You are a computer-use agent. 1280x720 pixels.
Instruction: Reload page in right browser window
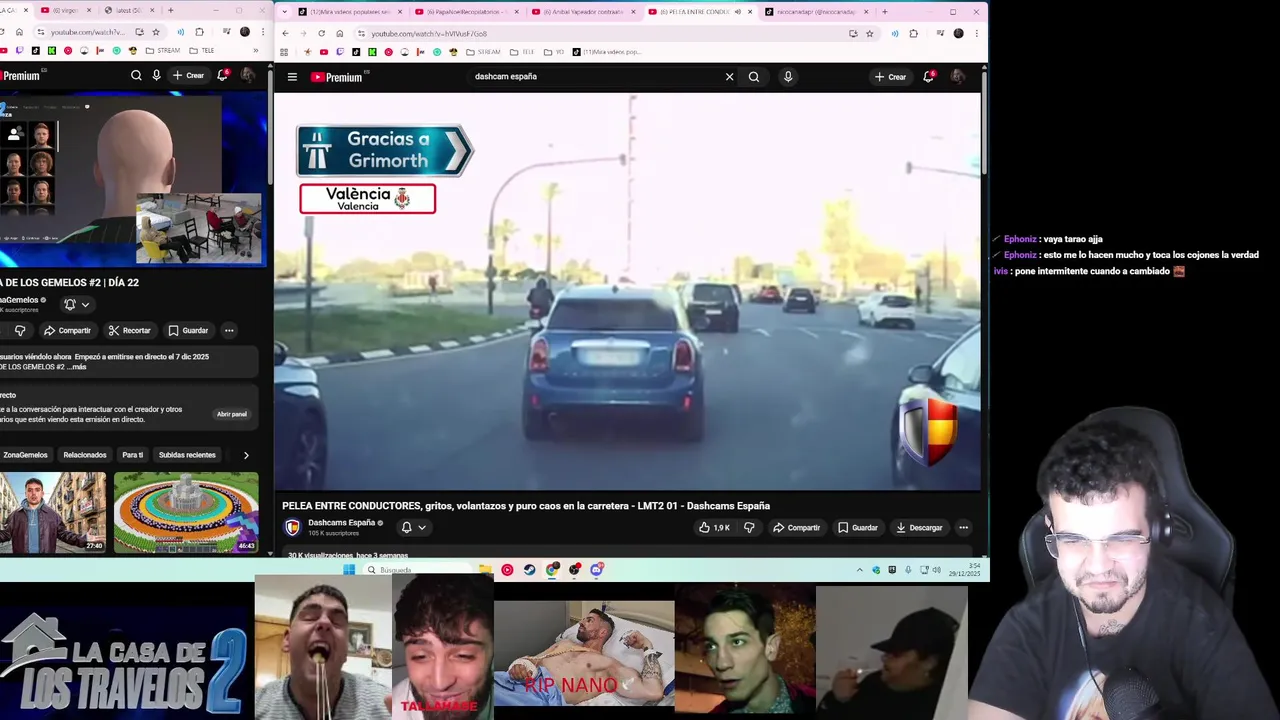tap(321, 33)
